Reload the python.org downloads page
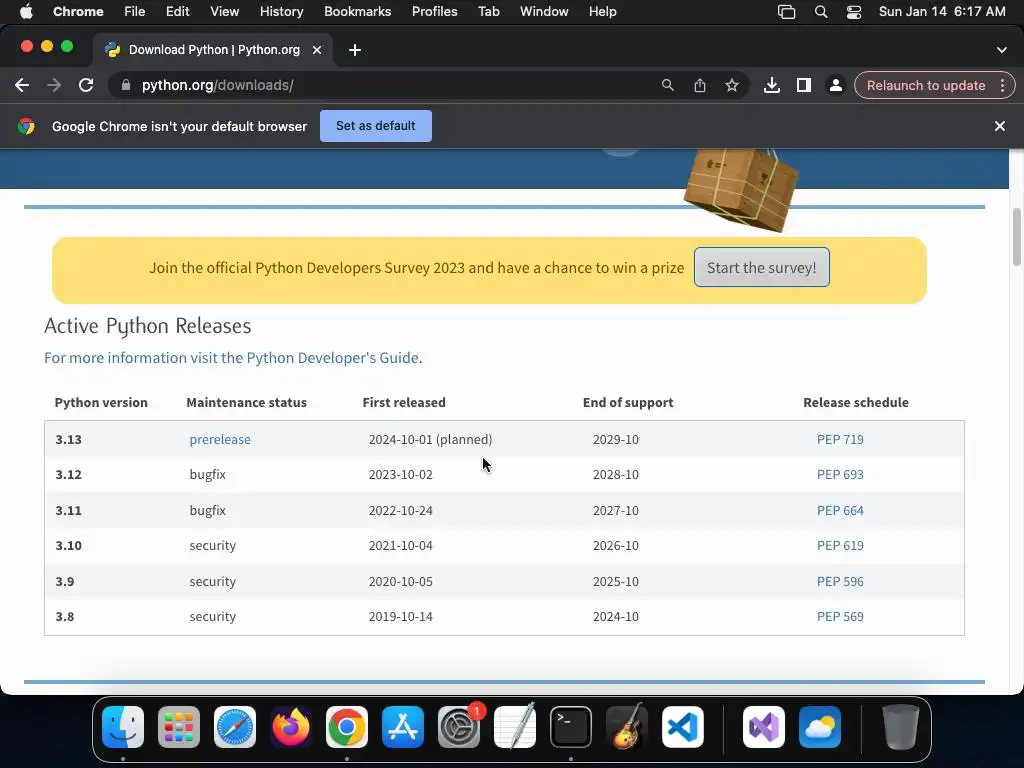Image resolution: width=1024 pixels, height=768 pixels. (x=86, y=86)
